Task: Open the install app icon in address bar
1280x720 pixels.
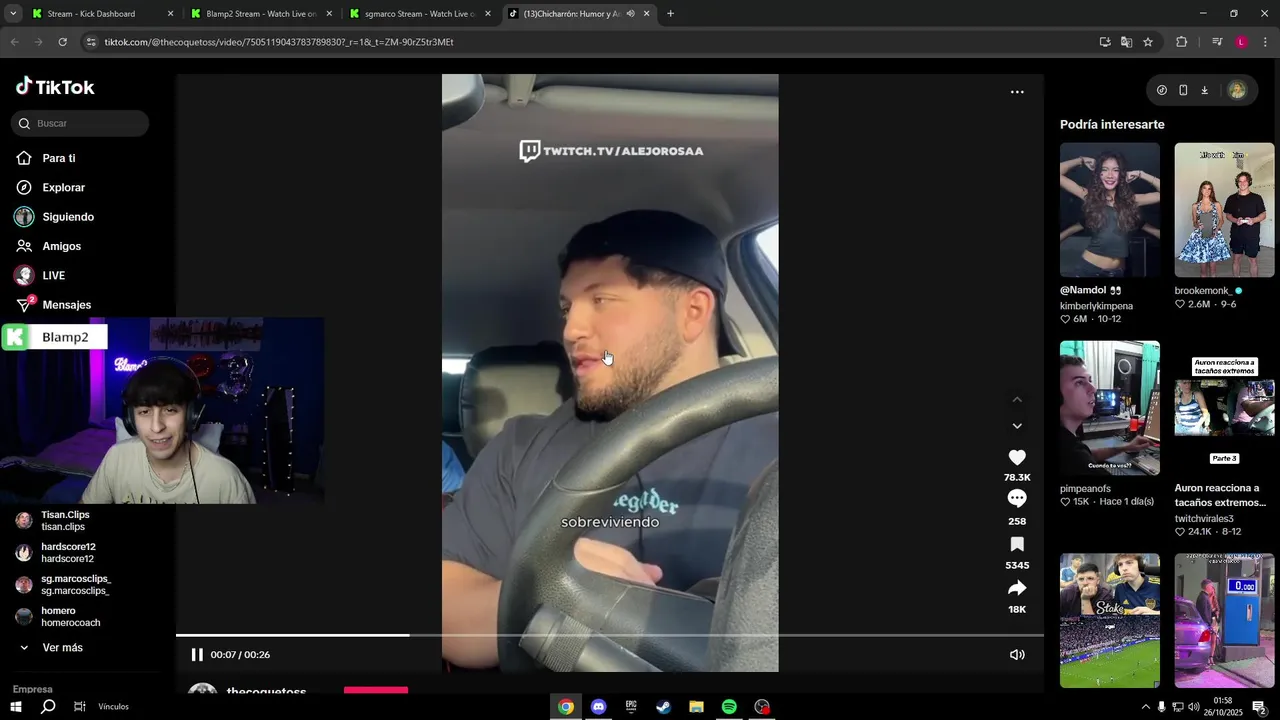Action: click(1105, 42)
